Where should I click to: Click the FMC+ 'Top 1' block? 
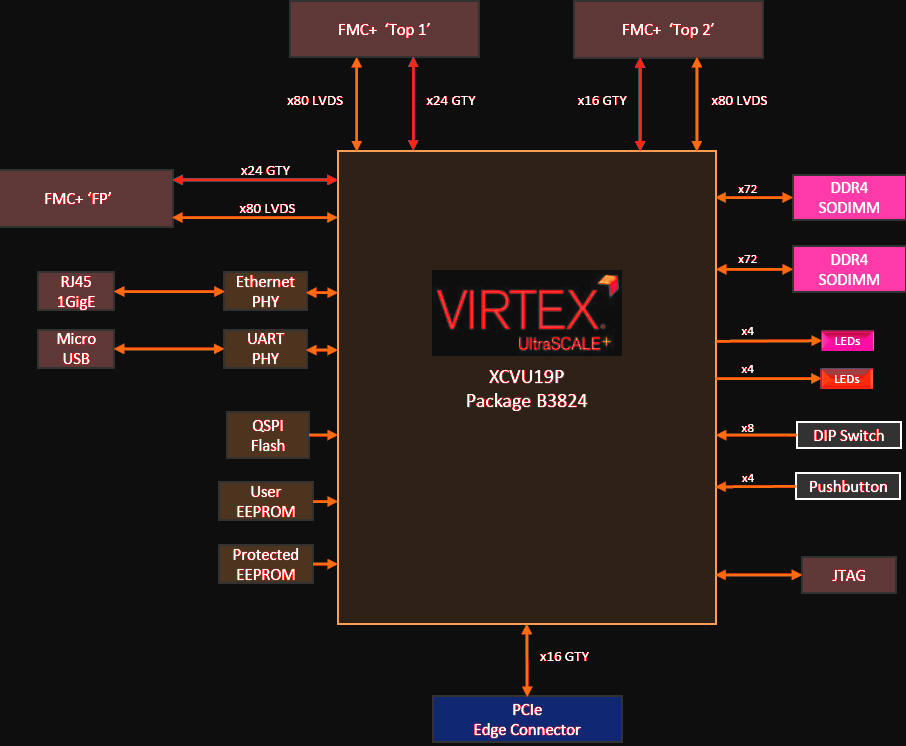384,29
